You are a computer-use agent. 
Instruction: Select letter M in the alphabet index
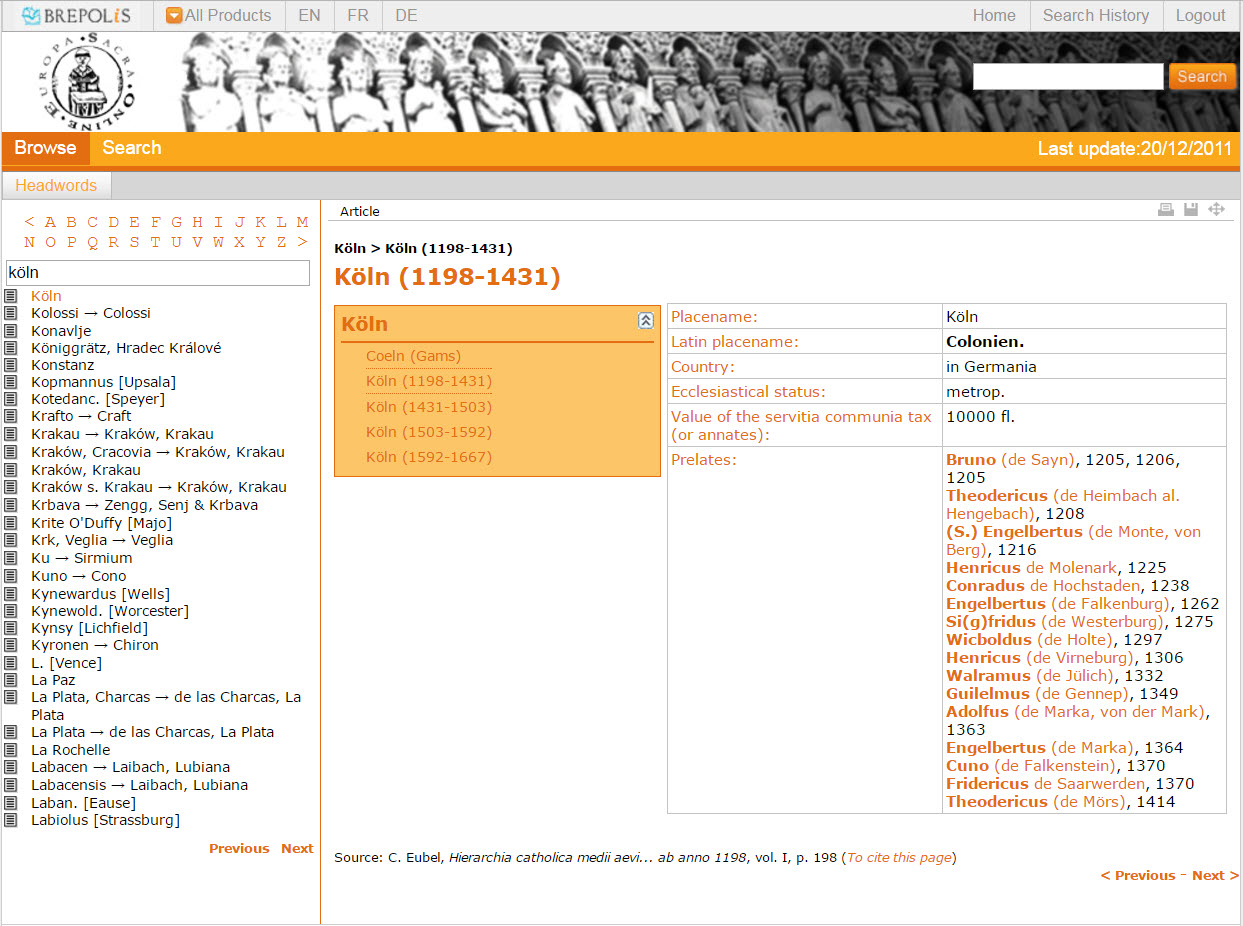point(302,222)
